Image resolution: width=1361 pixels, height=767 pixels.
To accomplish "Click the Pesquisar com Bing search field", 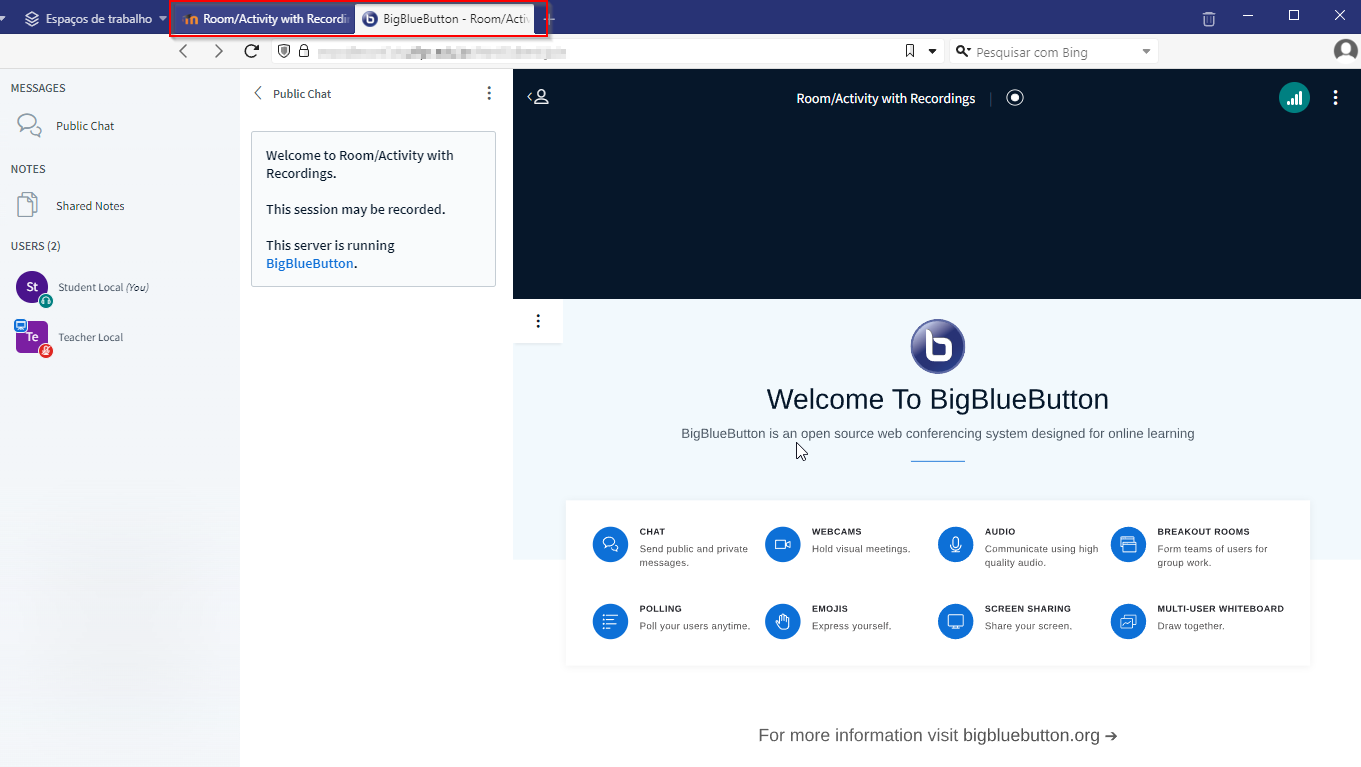I will pos(1052,52).
